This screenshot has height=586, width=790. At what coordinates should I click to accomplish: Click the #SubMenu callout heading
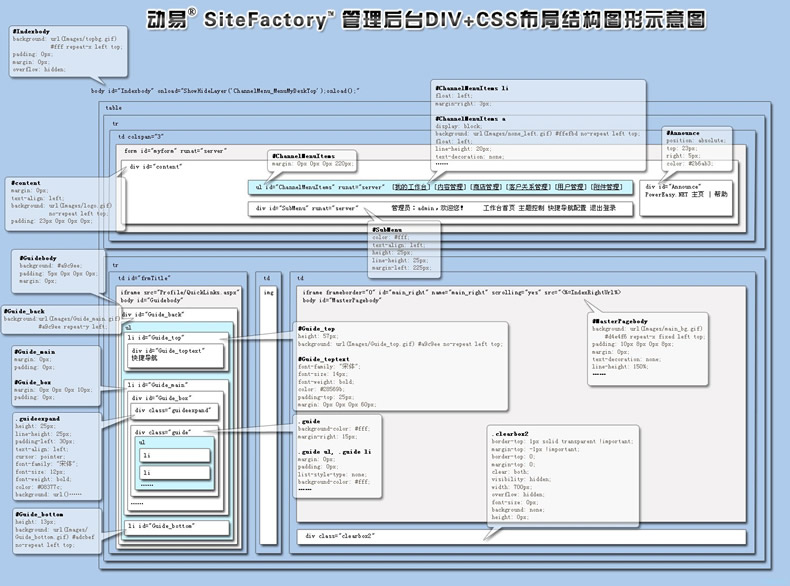click(387, 230)
